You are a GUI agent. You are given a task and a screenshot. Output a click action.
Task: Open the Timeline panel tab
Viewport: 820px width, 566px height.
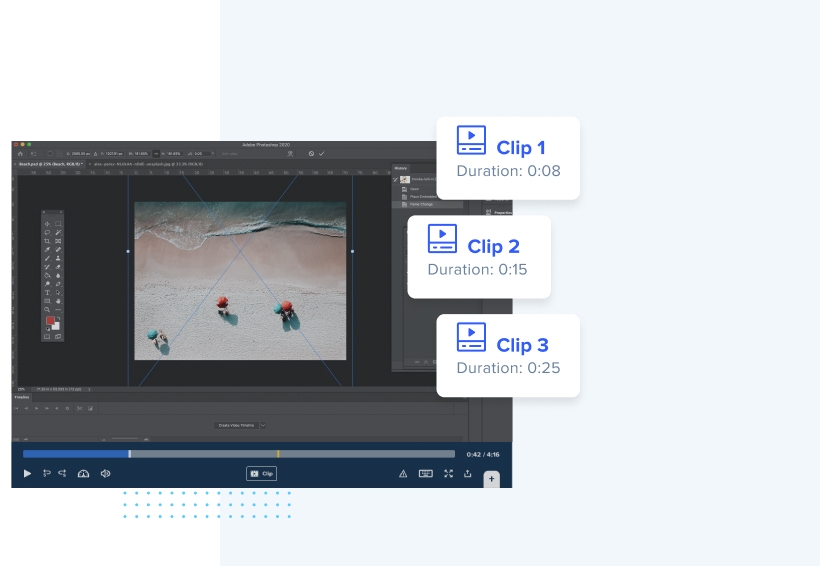(22, 398)
